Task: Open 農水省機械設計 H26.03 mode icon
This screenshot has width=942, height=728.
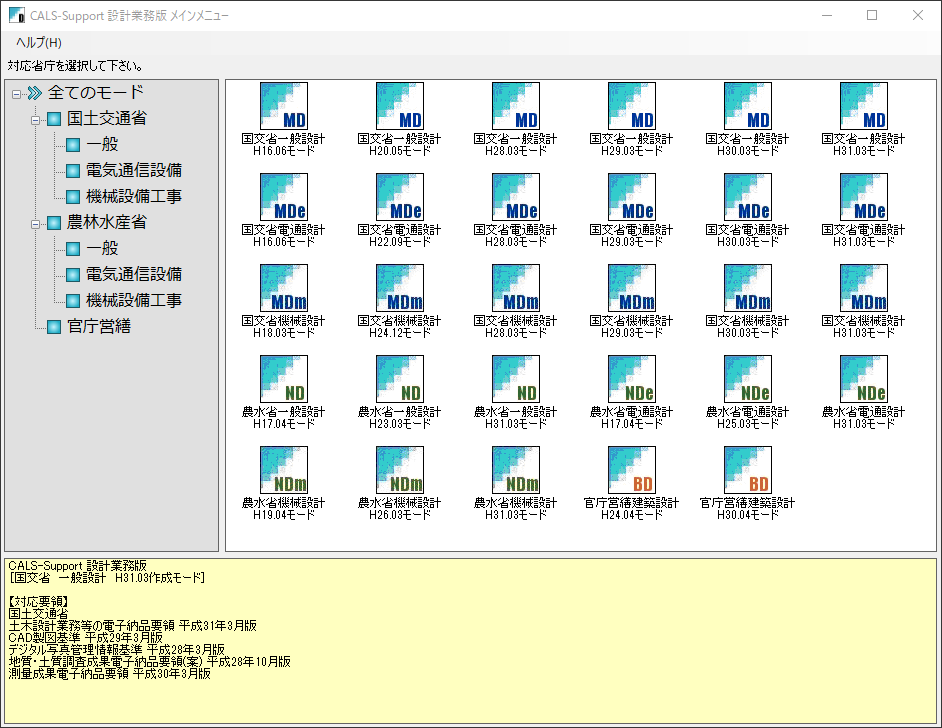Action: (399, 470)
